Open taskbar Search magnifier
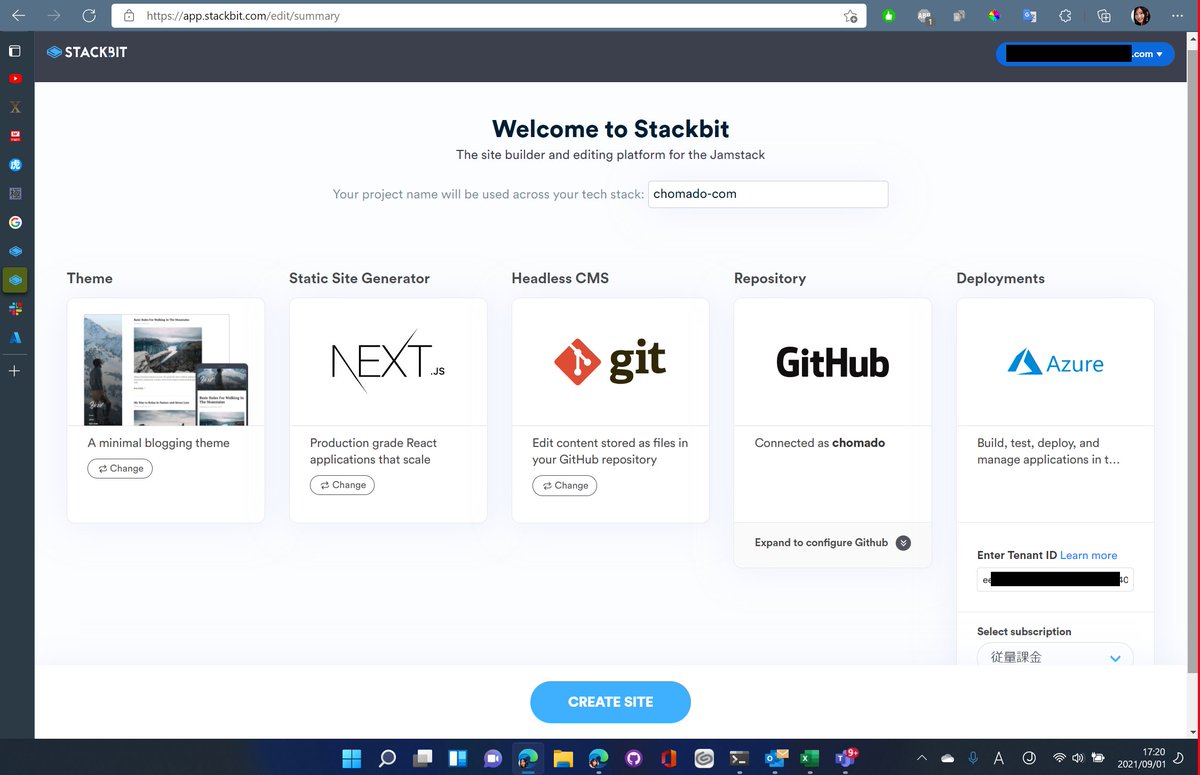1200x775 pixels. (x=387, y=758)
